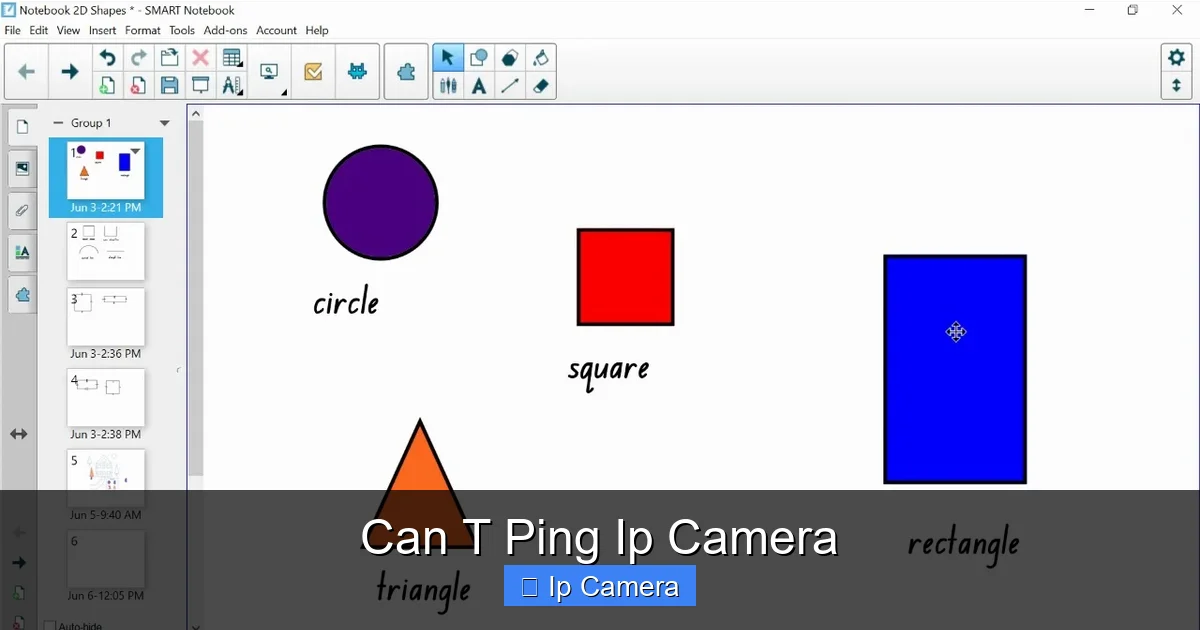Select the page 4 thumbnail

point(106,398)
